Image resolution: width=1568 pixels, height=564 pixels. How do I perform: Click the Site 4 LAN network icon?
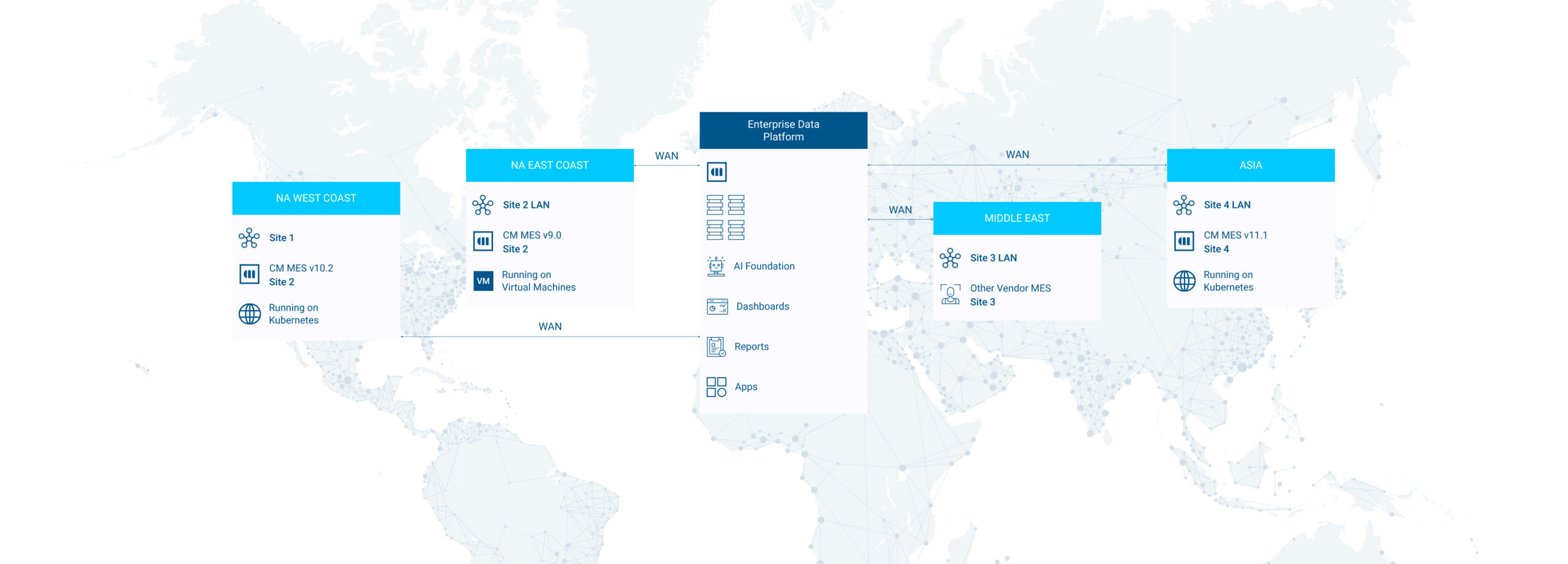[1184, 205]
